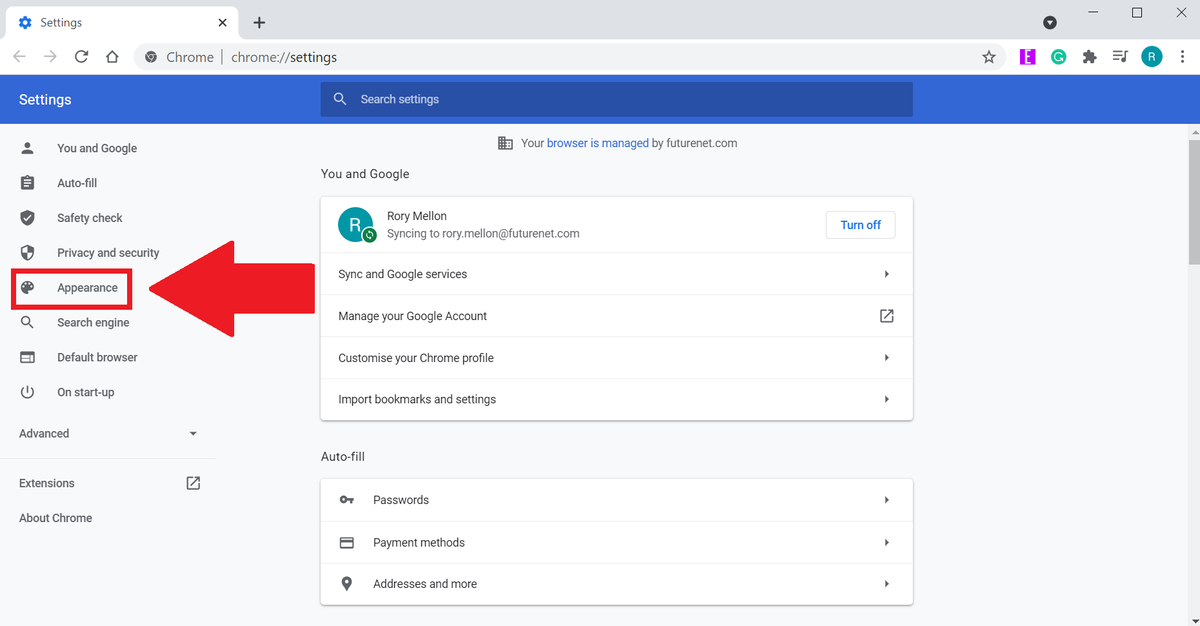Bookmark the page with the star icon
This screenshot has width=1200, height=626.
pos(989,57)
